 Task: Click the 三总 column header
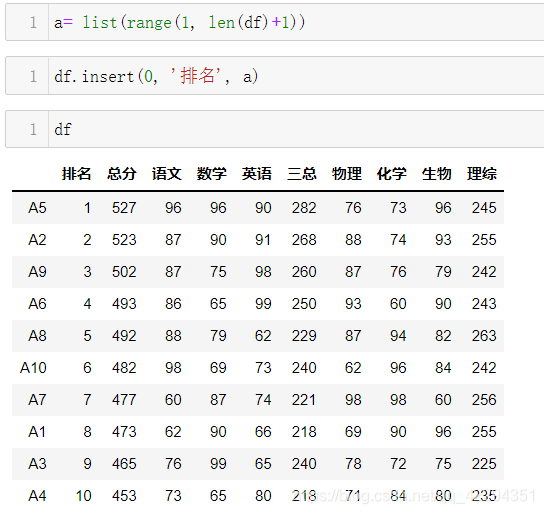(302, 173)
